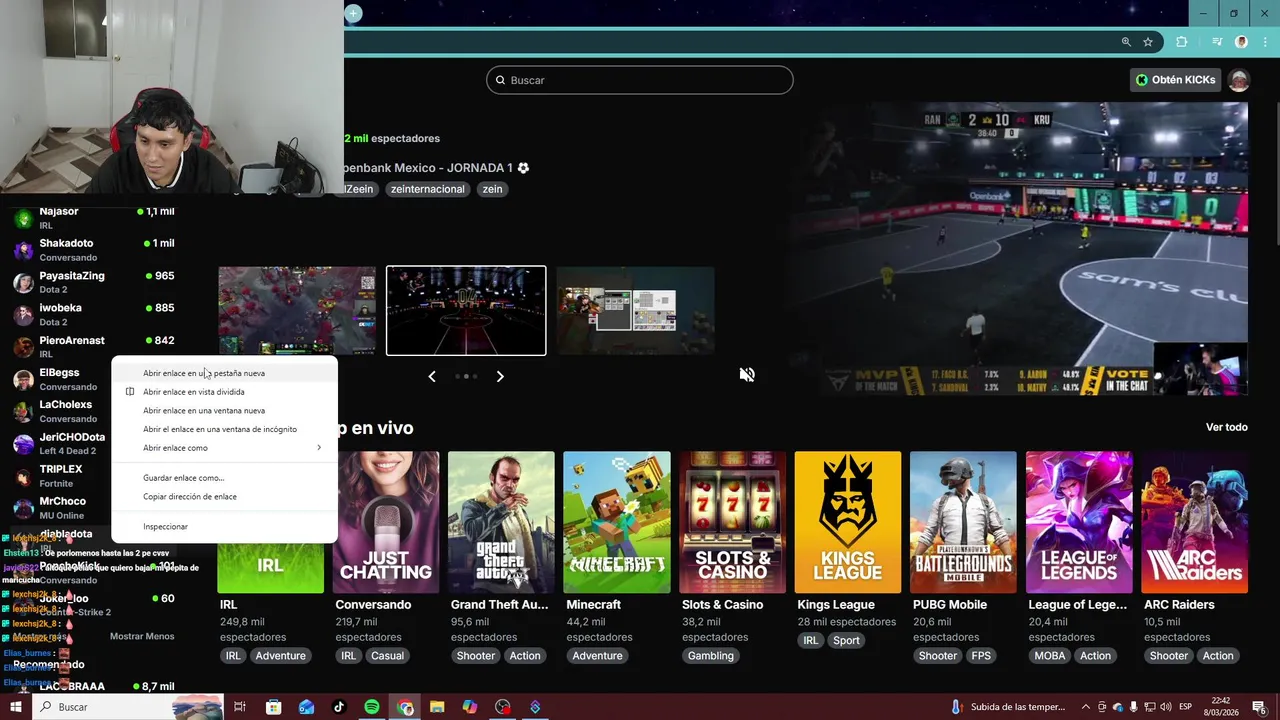Click Spotify icon in taskbar
Viewport: 1280px width, 720px height.
coord(371,707)
